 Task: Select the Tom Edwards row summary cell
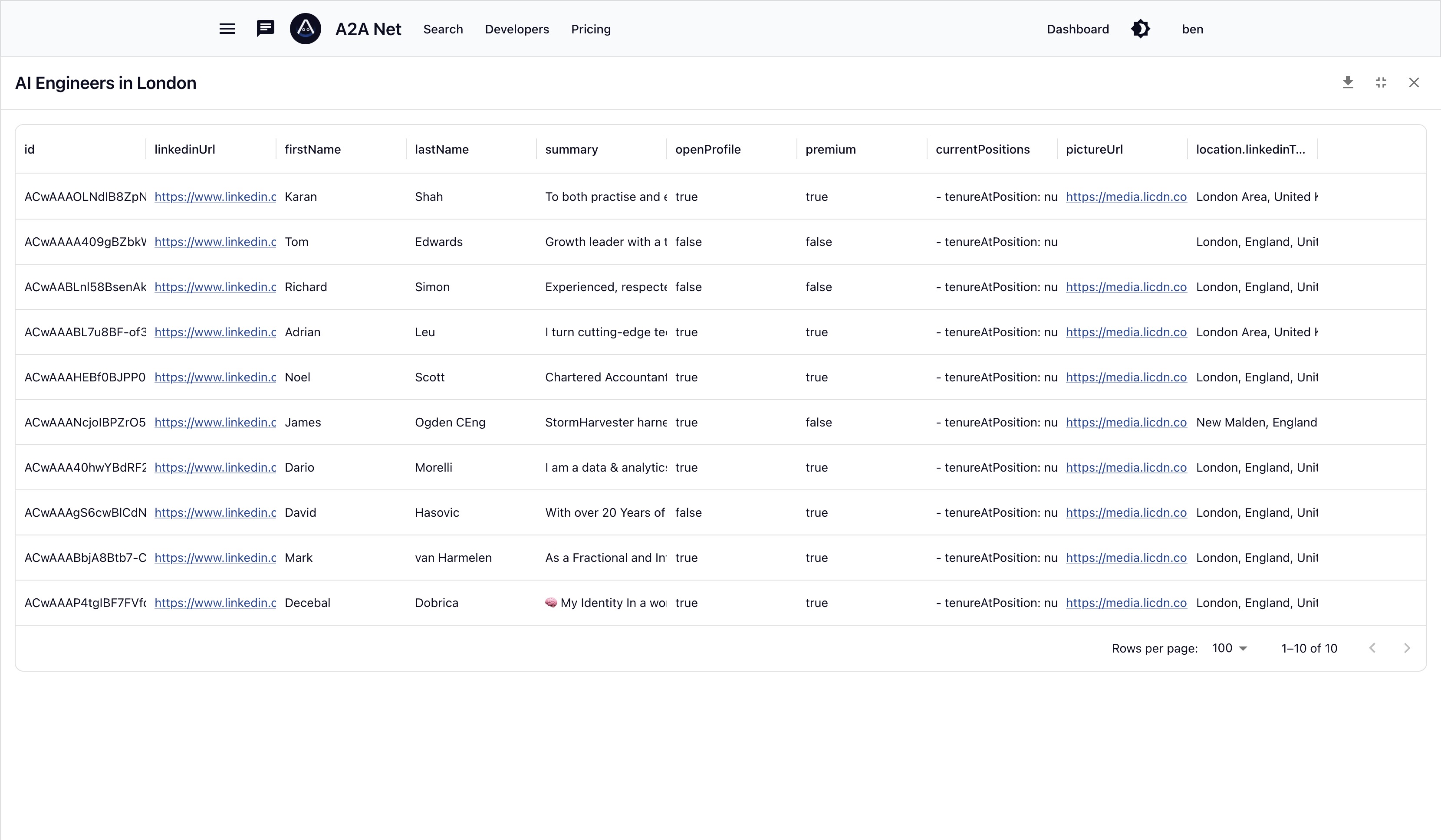(x=605, y=242)
